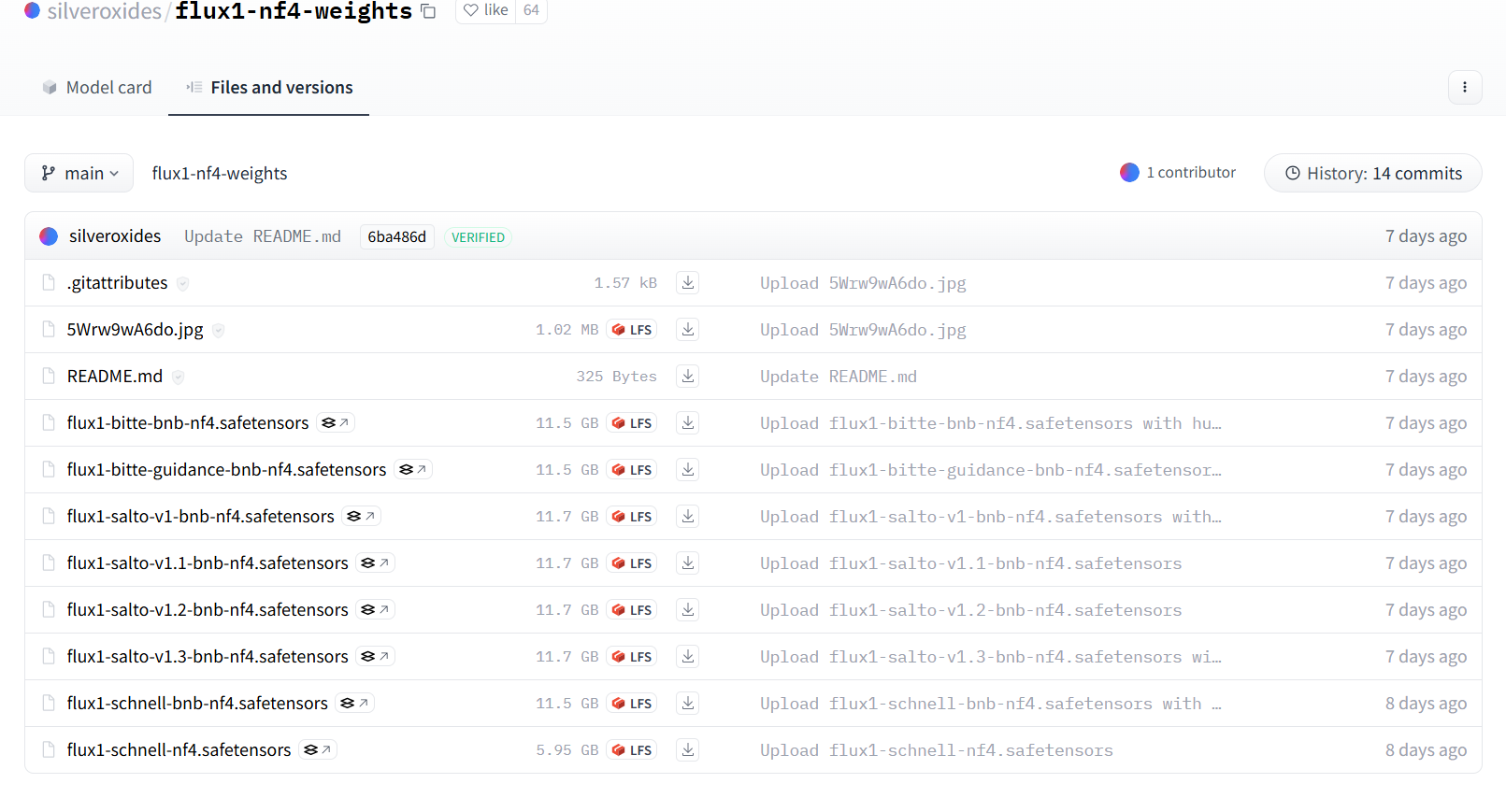This screenshot has height=812, width=1506.
Task: Copy model name flux1-nf4-weights to clipboard
Action: (428, 11)
